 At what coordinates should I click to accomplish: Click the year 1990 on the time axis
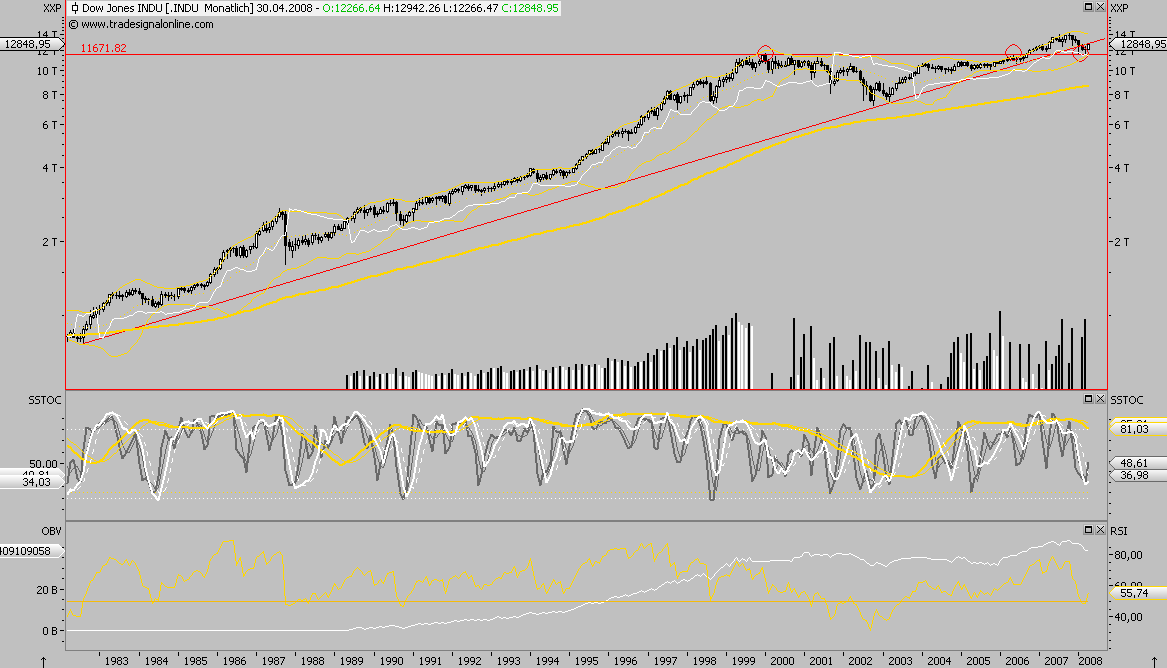[x=391, y=661]
